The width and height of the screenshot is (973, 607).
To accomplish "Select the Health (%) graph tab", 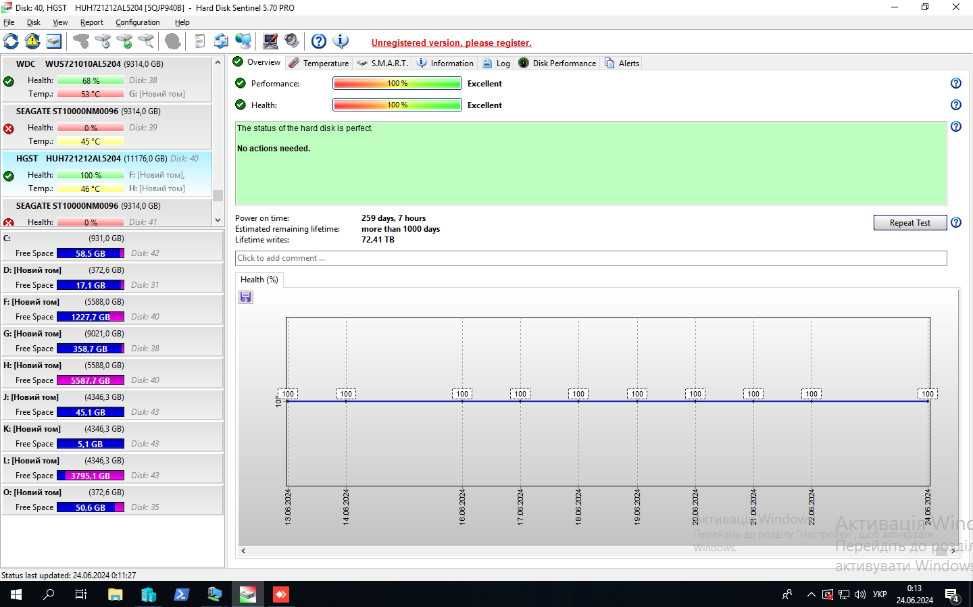I will pos(259,279).
